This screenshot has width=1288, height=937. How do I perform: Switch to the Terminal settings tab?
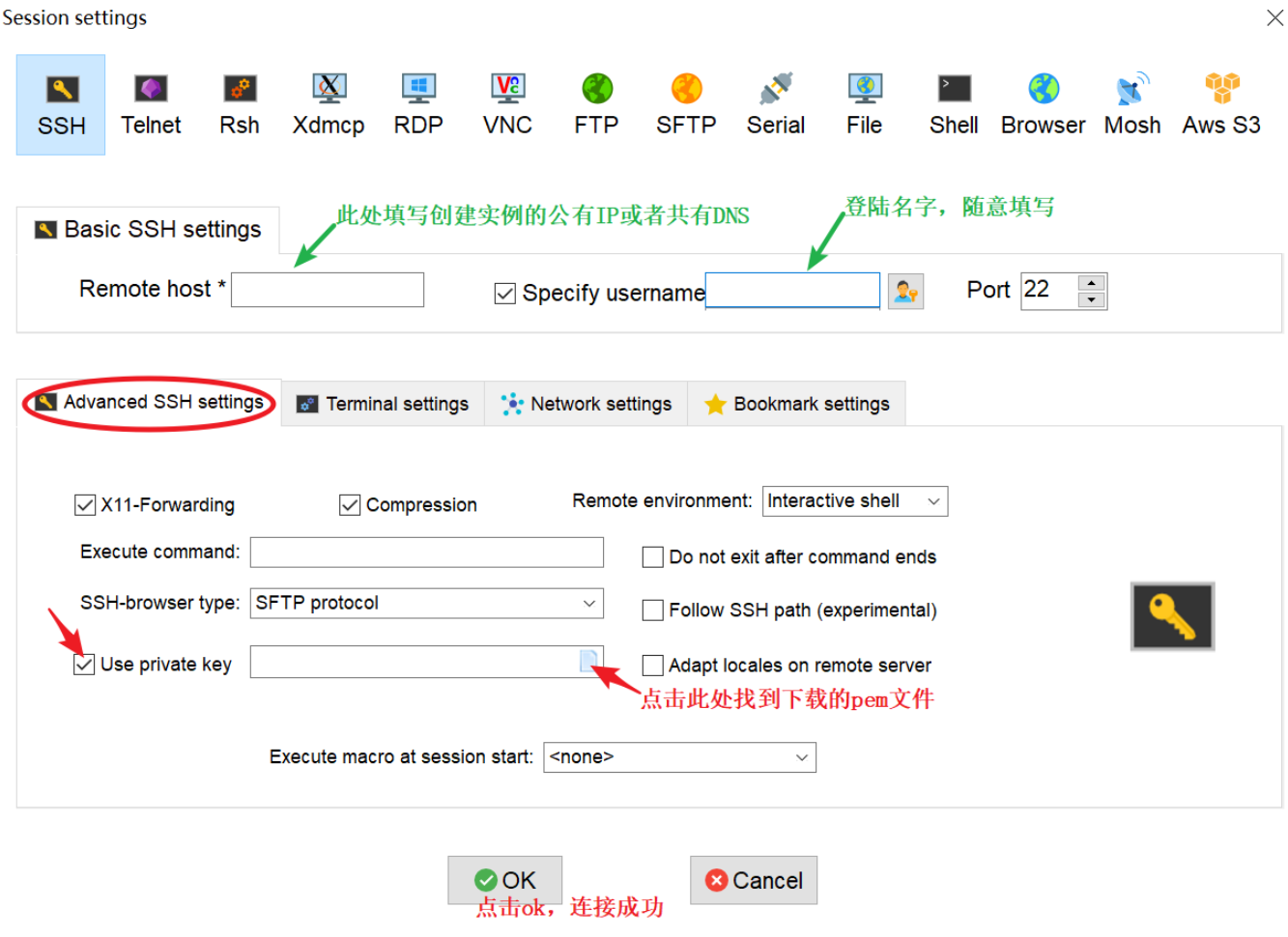click(x=383, y=404)
